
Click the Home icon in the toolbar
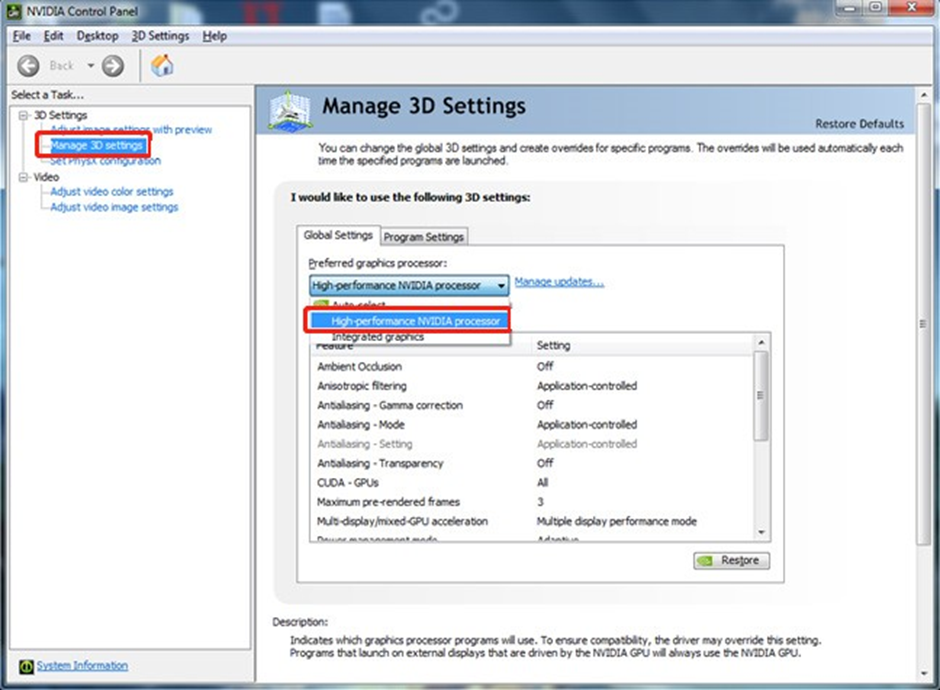[162, 66]
